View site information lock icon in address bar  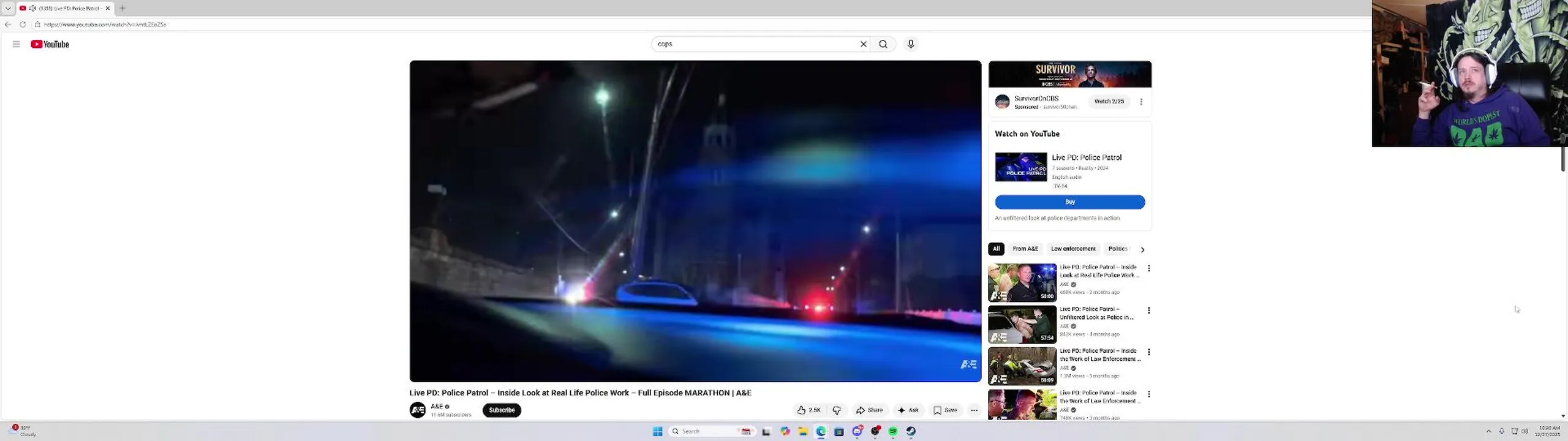[x=37, y=24]
